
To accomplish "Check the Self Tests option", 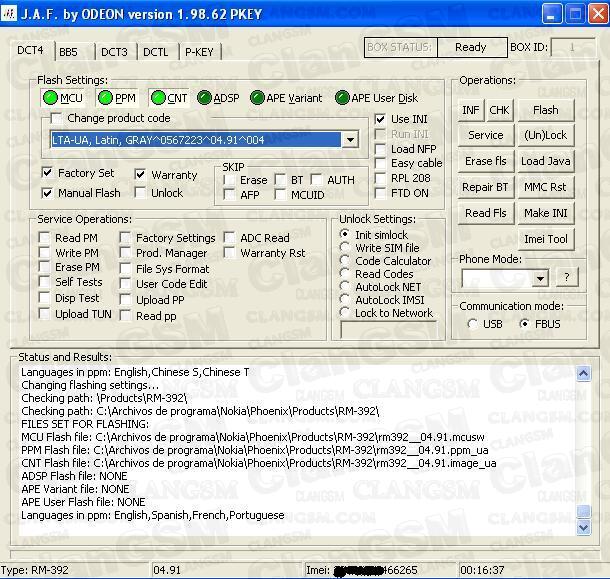I will coord(44,282).
